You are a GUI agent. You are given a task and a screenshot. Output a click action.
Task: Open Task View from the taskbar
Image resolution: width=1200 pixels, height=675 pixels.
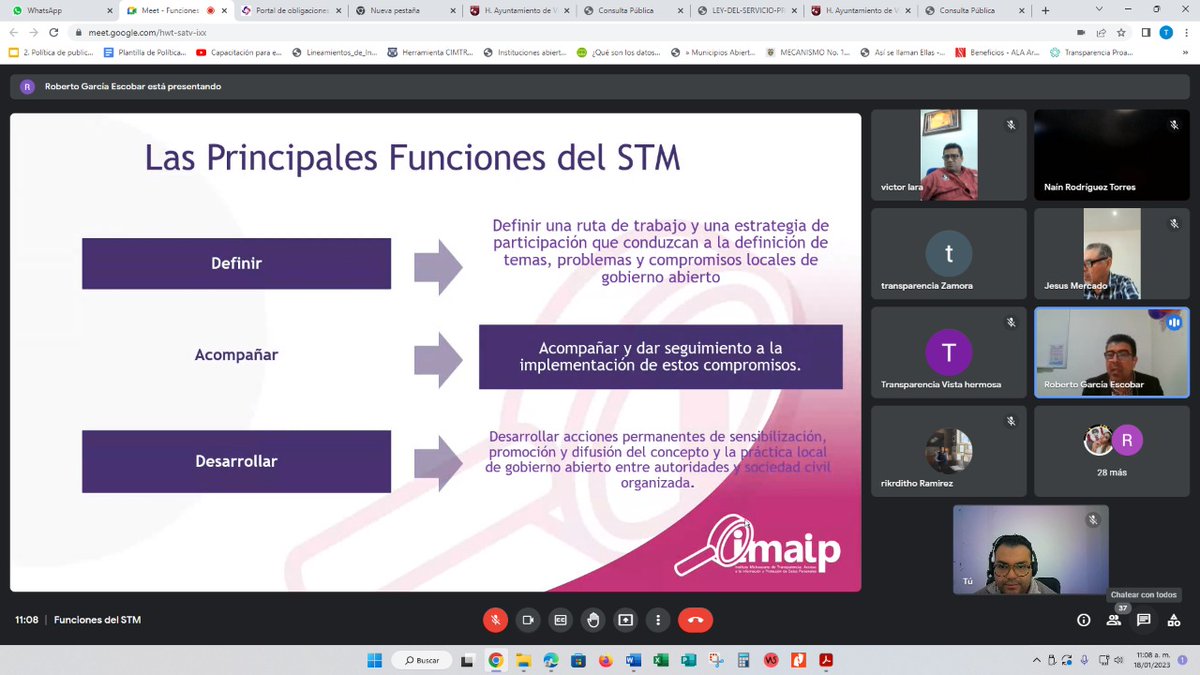[x=468, y=660]
